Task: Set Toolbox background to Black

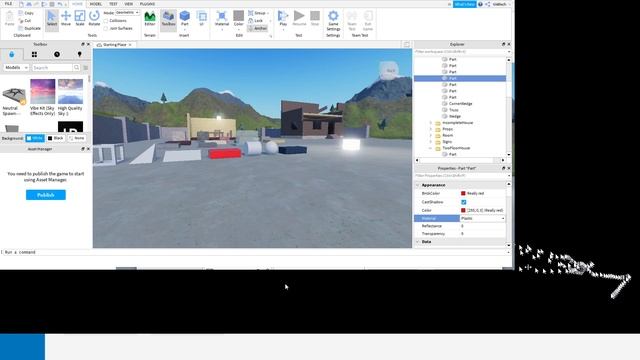Action: click(56, 138)
